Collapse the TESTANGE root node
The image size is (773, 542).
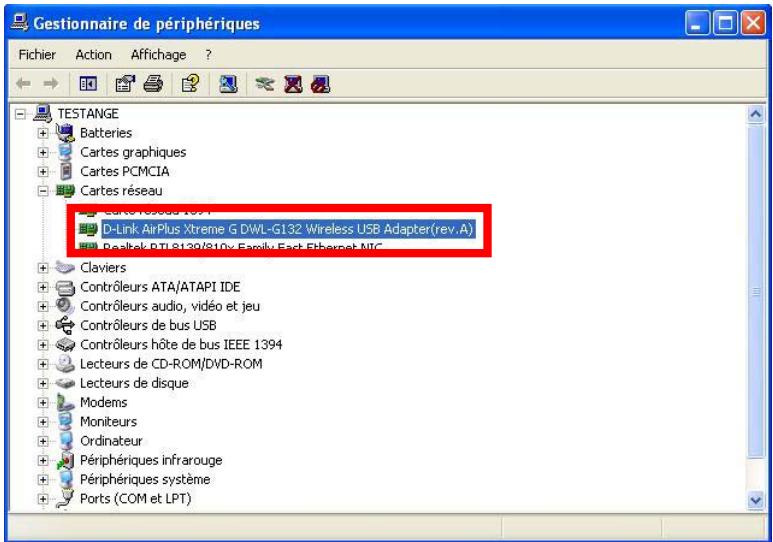tap(20, 114)
